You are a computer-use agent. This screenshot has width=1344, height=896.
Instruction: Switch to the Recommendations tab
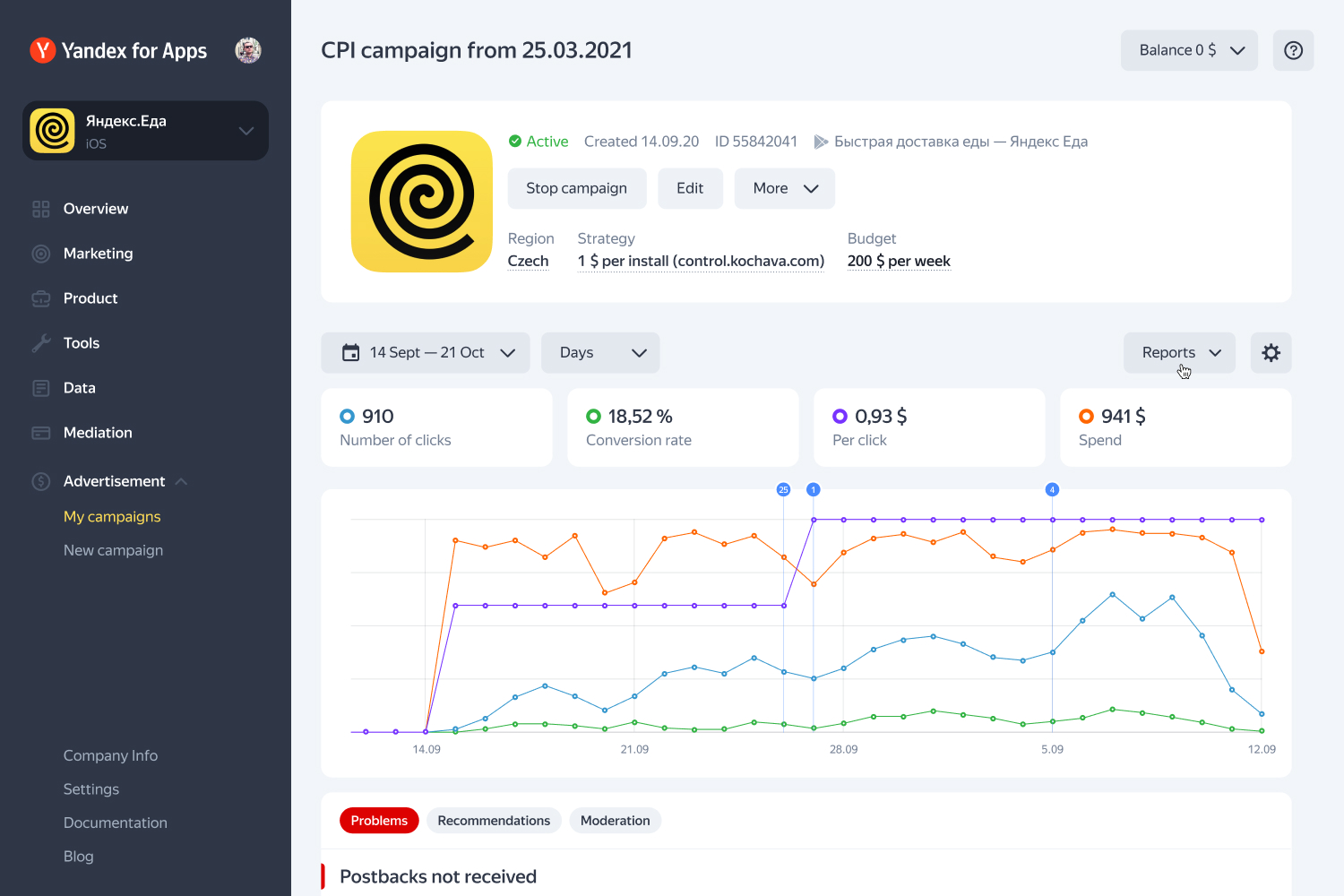point(494,821)
